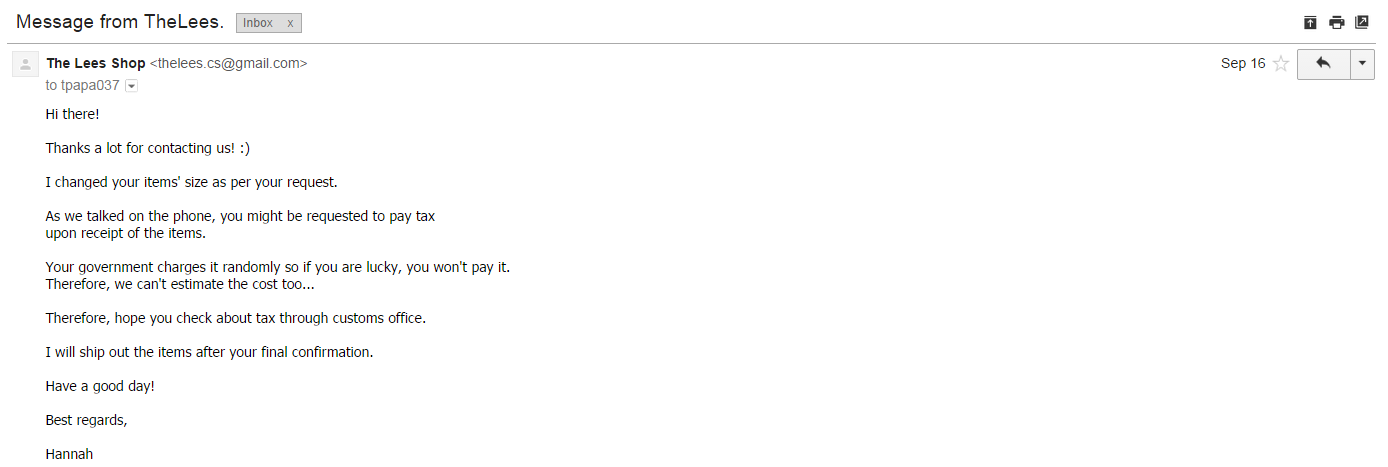Click the sender's profile avatar icon
Viewport: 1388px width, 467px height.
point(25,64)
